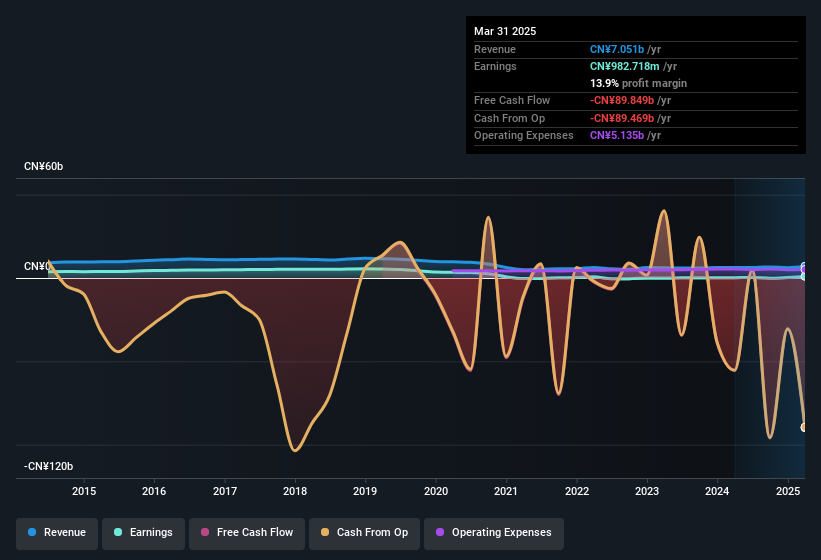This screenshot has height=560, width=821.
Task: Click the CN¥5.135b operating expenses value
Action: pos(617,135)
